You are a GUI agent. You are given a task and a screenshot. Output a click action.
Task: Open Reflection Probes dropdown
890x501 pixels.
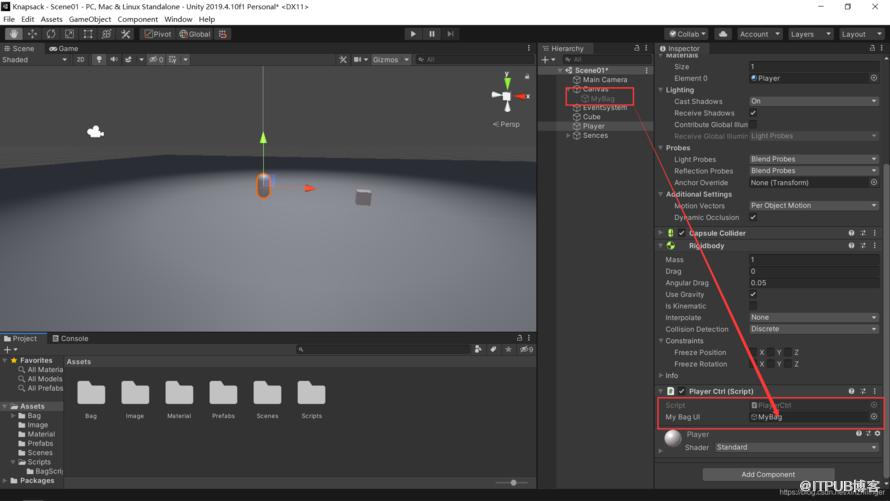point(813,171)
